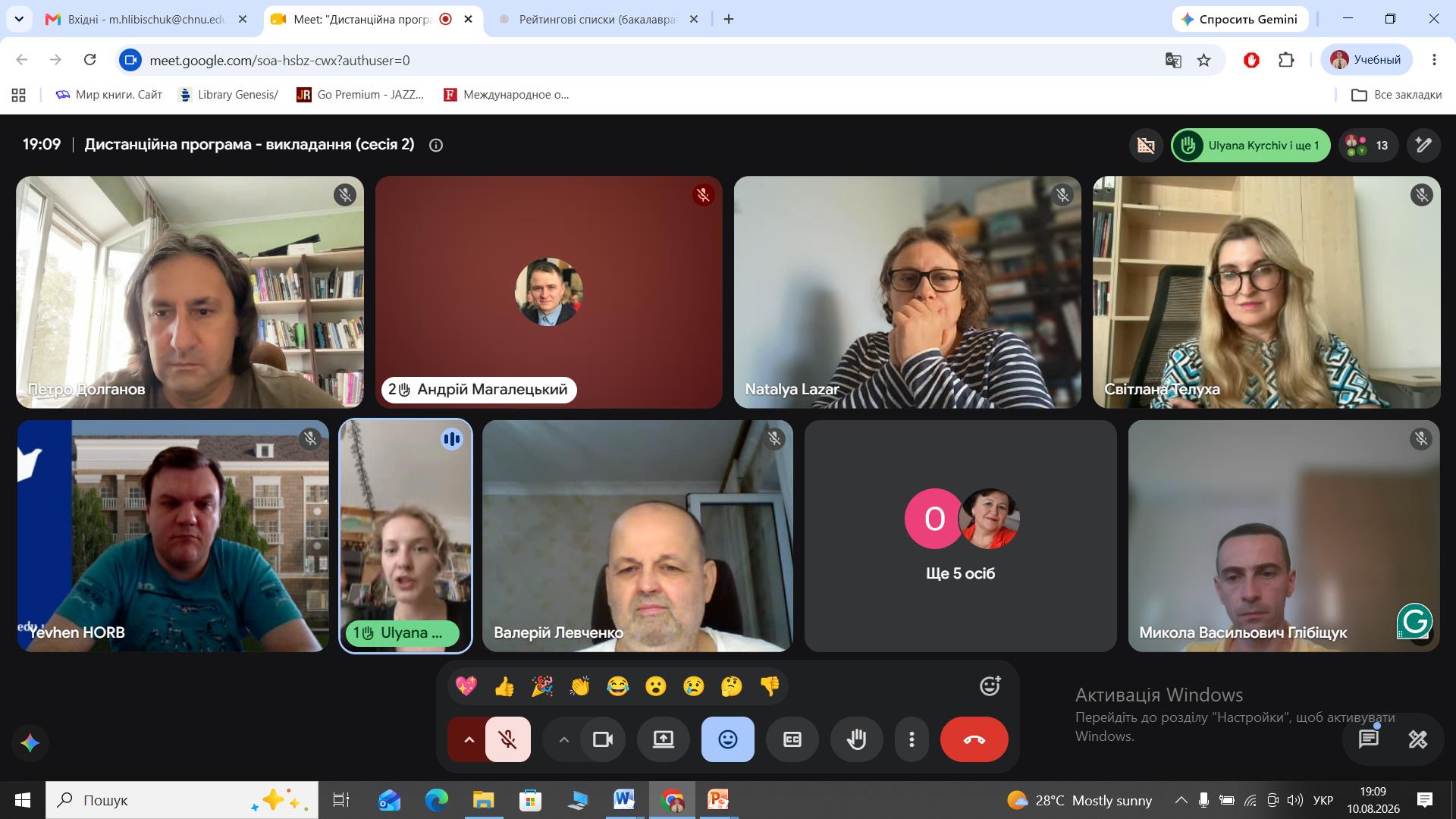Turn the camera on

(x=603, y=739)
